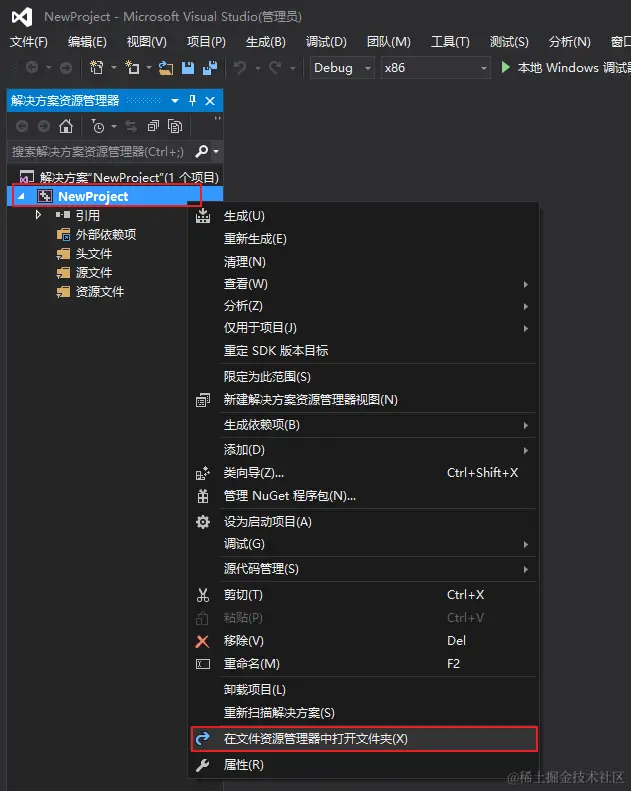This screenshot has width=631, height=791.
Task: Open the 视图(V) menu
Action: [x=147, y=41]
